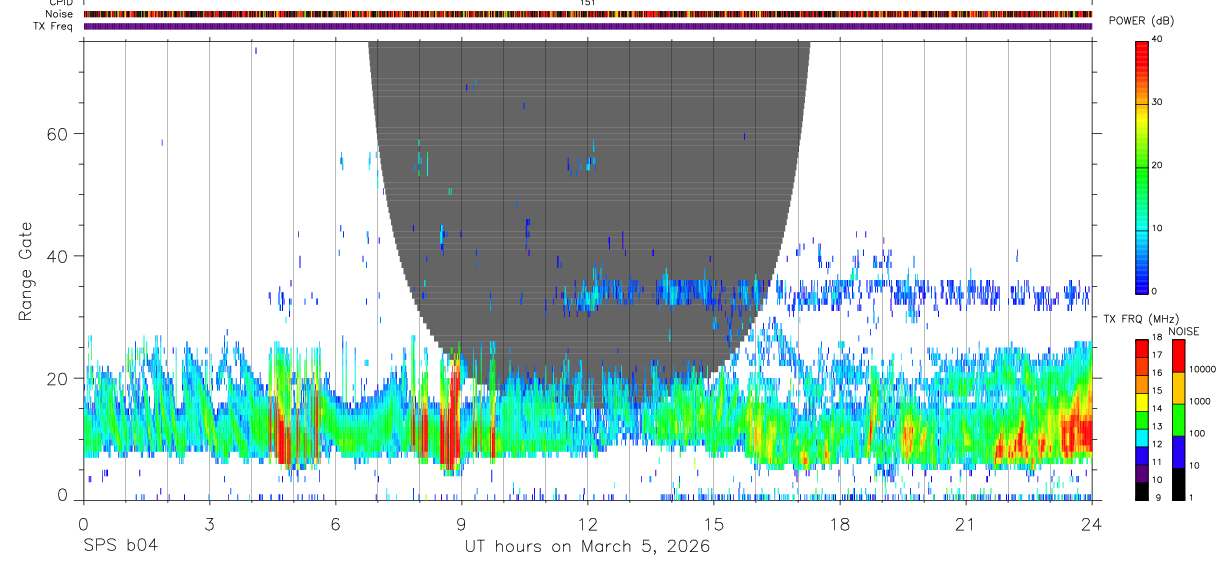Click the green segment of the NOISE scale
The width and height of the screenshot is (1228, 567).
[1178, 420]
